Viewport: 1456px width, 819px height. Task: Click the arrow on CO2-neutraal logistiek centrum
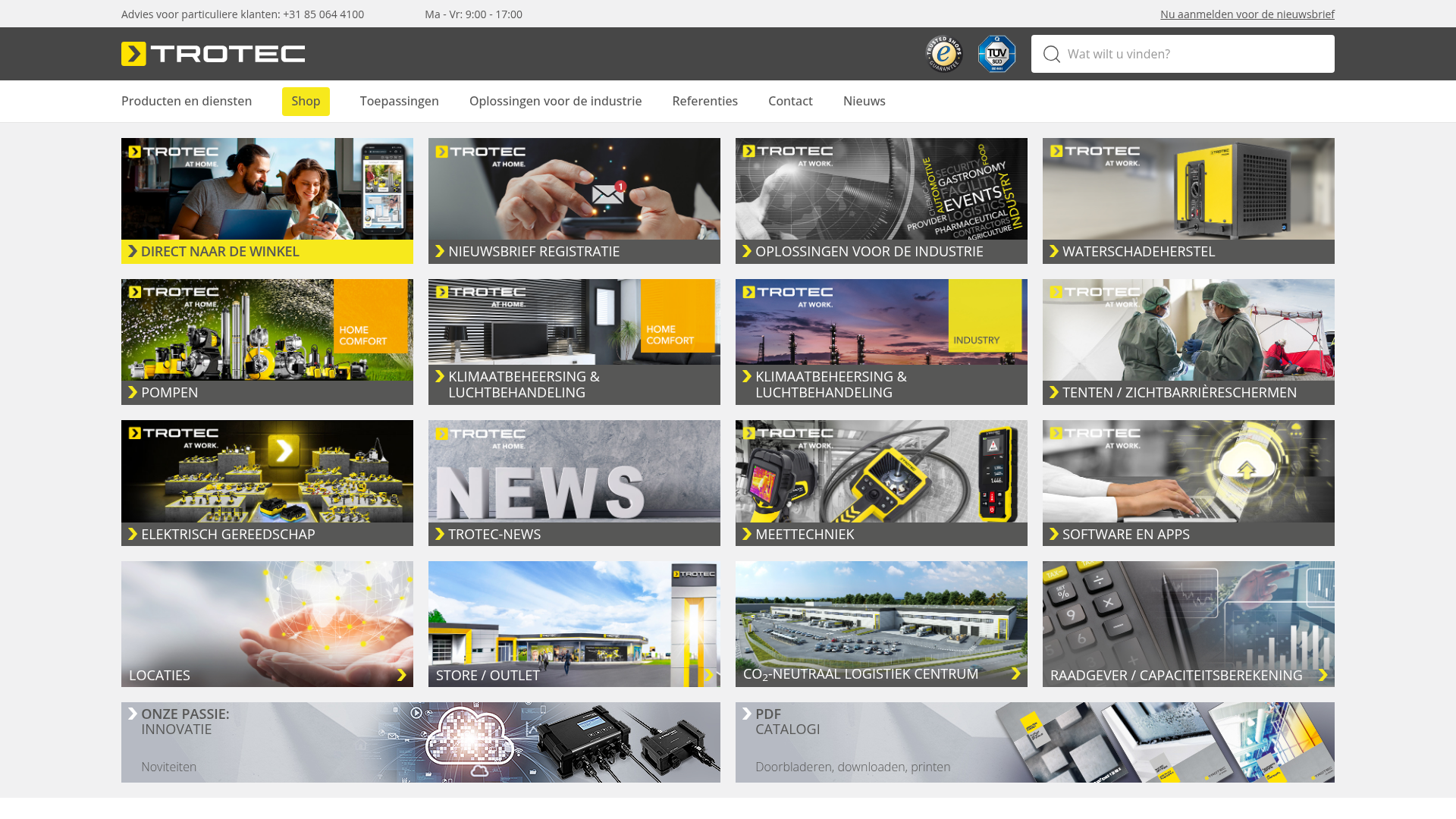(x=1016, y=673)
